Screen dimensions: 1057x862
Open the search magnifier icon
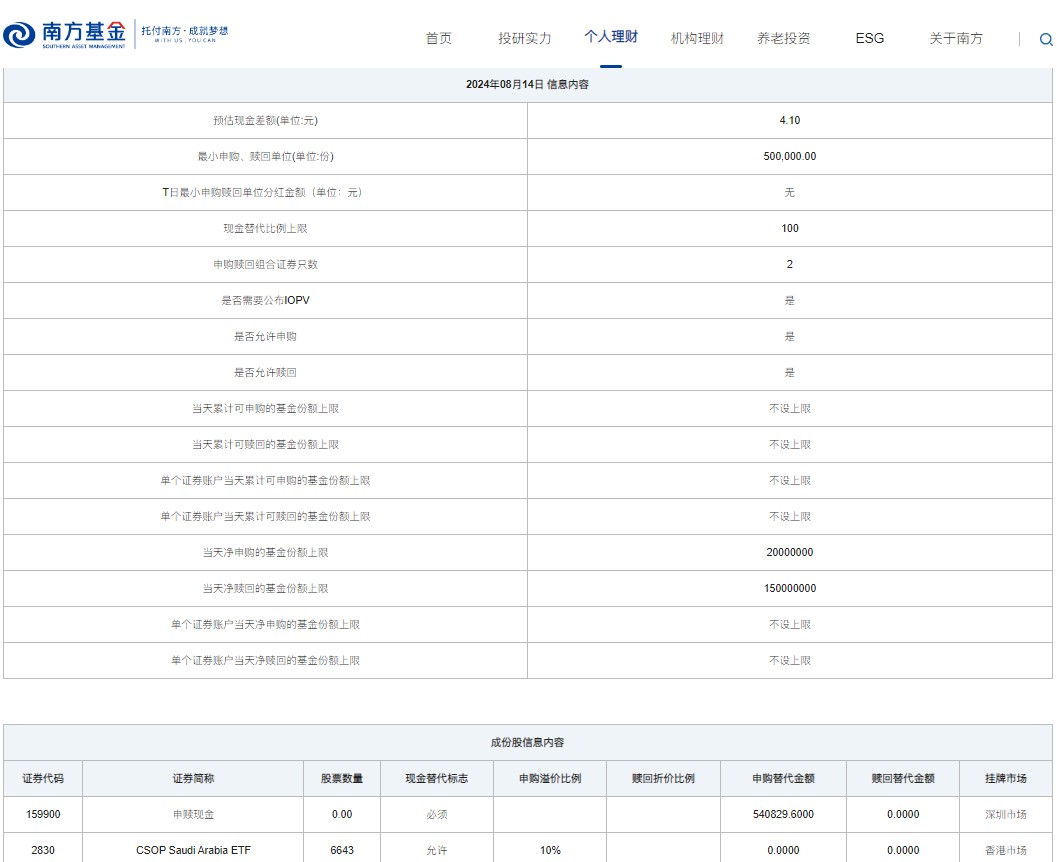tap(1045, 40)
